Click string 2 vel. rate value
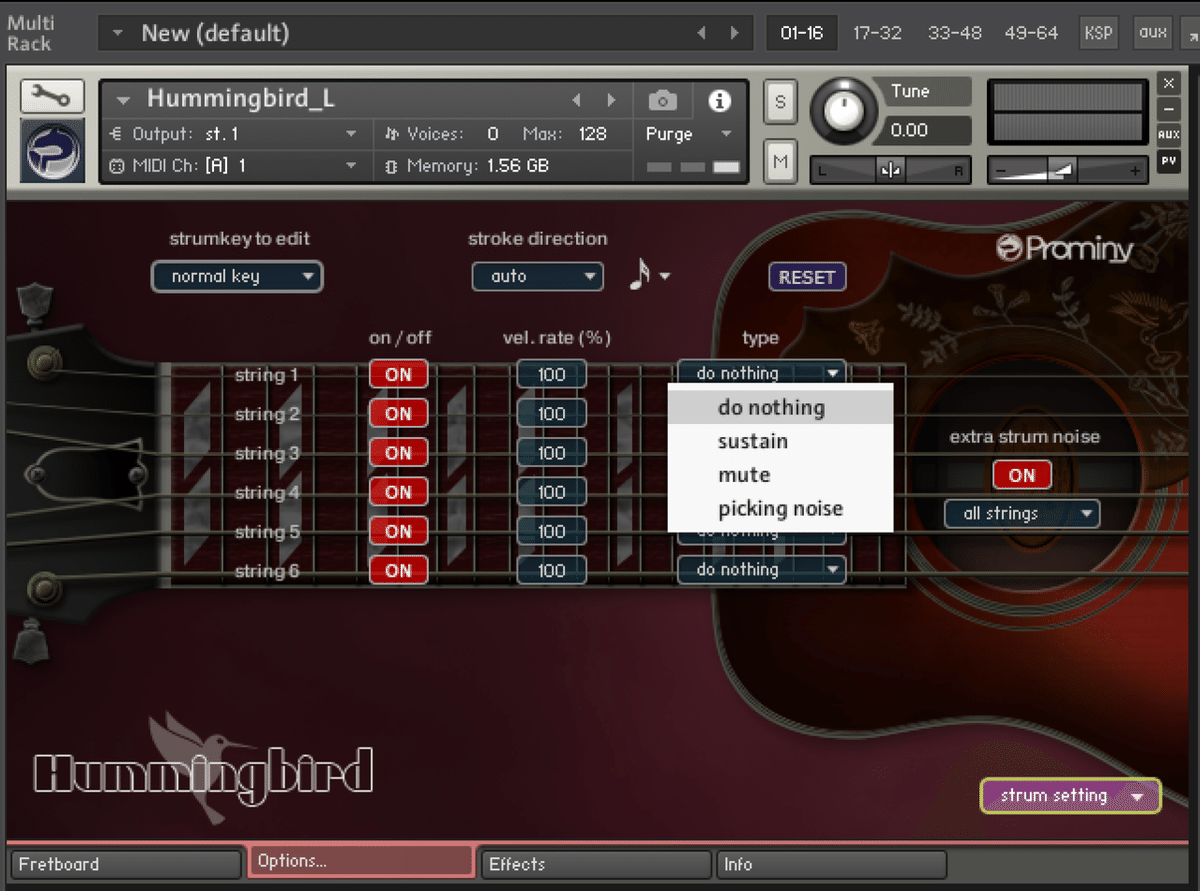The image size is (1200, 891). pyautogui.click(x=551, y=414)
